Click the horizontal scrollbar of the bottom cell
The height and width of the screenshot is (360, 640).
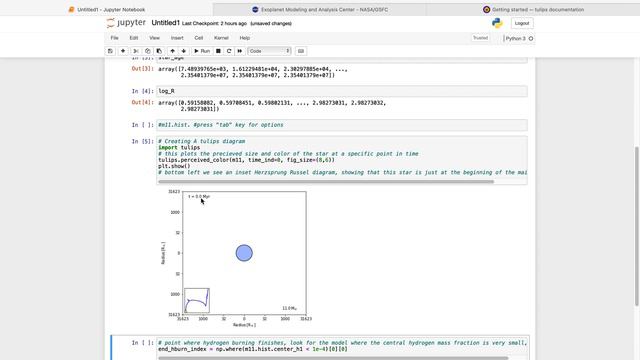(x=333, y=358)
